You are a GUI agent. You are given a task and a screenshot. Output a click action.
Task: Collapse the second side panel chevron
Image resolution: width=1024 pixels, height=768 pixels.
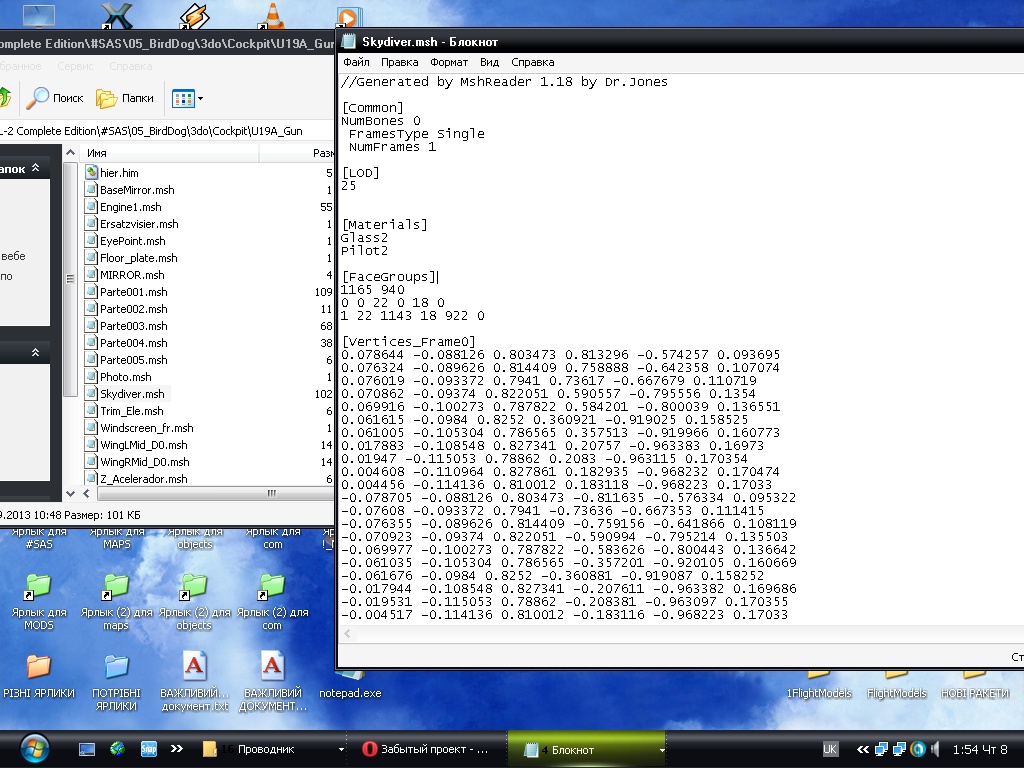click(x=35, y=352)
